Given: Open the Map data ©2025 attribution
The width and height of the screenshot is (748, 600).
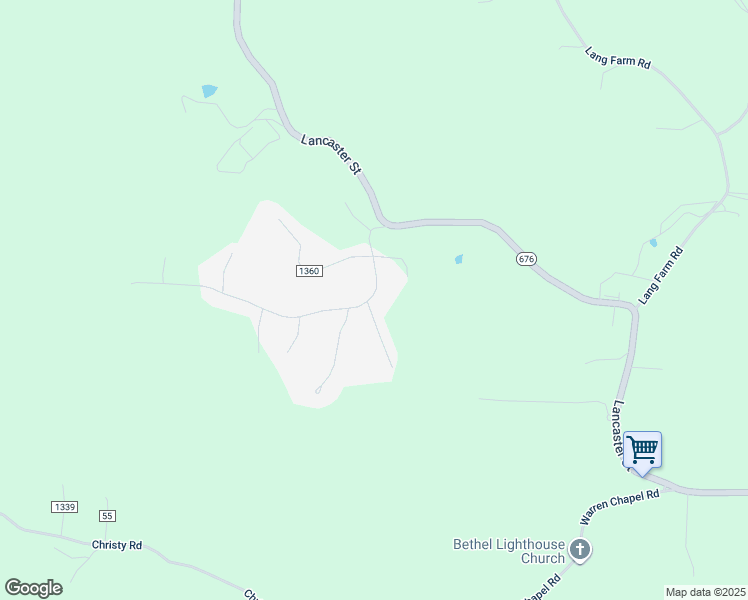Looking at the screenshot, I should (705, 592).
